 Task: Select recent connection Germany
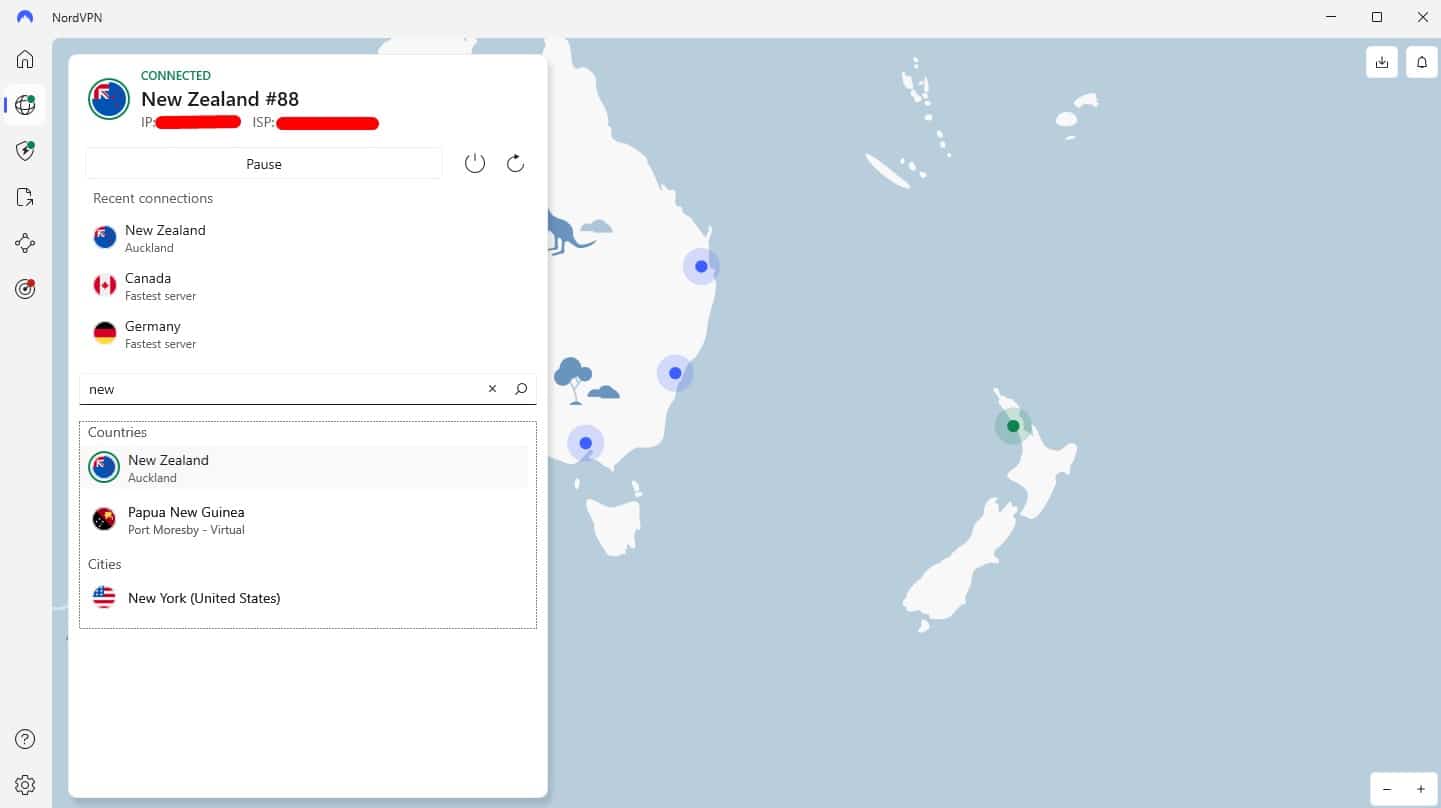(308, 334)
